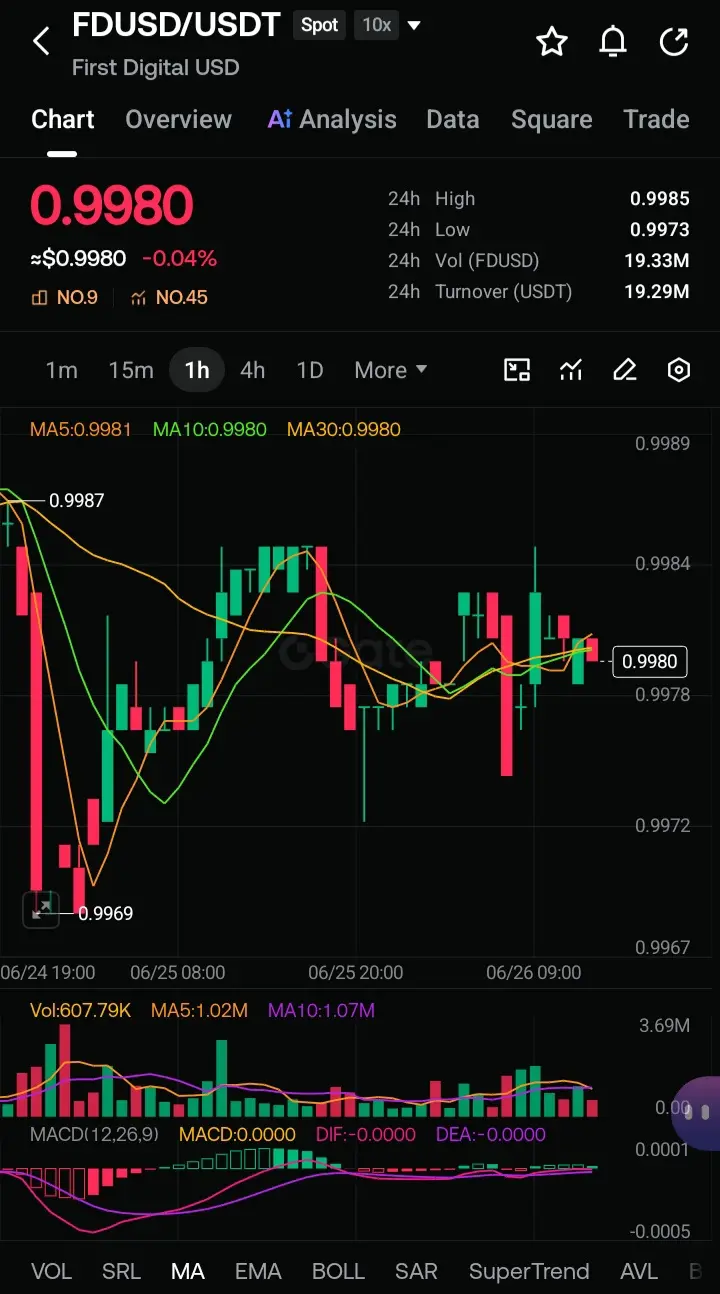Open chart settings hexagon icon
This screenshot has width=720, height=1294.
[x=679, y=370]
